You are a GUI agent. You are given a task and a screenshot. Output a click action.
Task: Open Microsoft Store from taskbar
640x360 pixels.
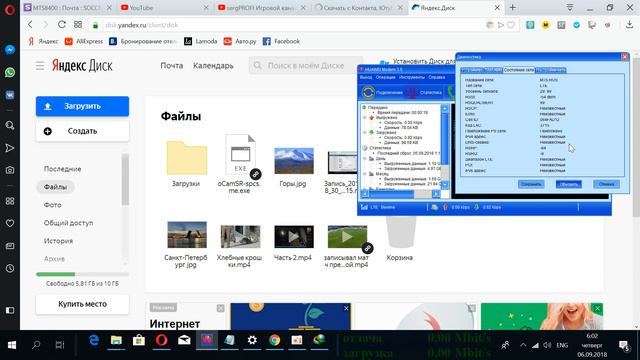(139, 340)
